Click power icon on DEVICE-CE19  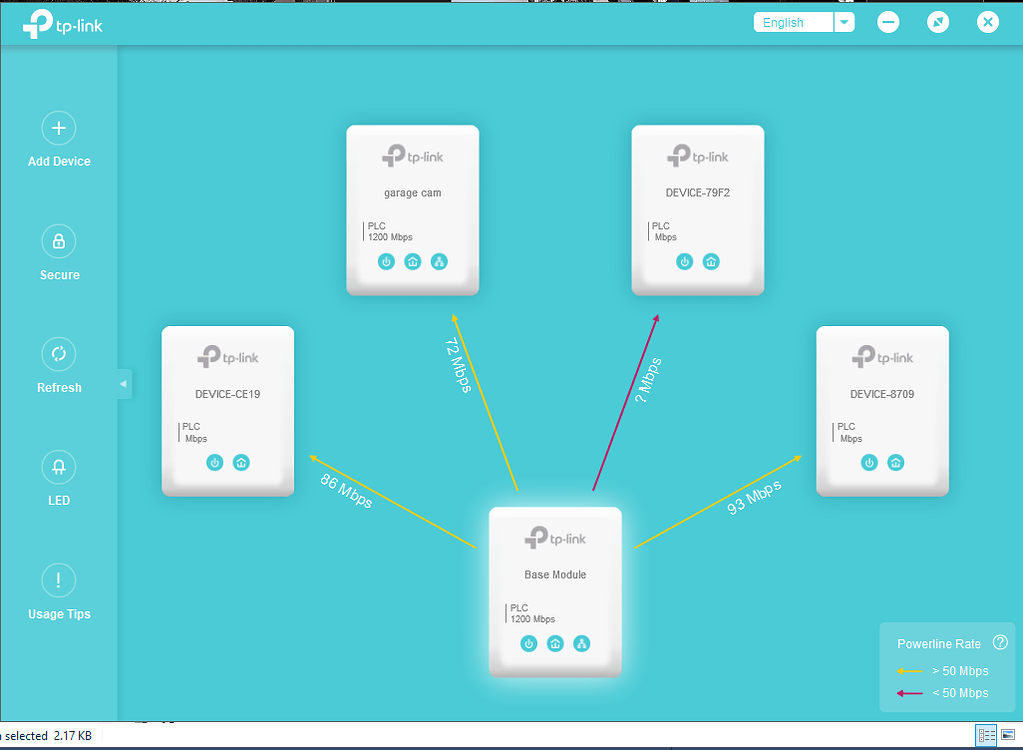pyautogui.click(x=215, y=463)
